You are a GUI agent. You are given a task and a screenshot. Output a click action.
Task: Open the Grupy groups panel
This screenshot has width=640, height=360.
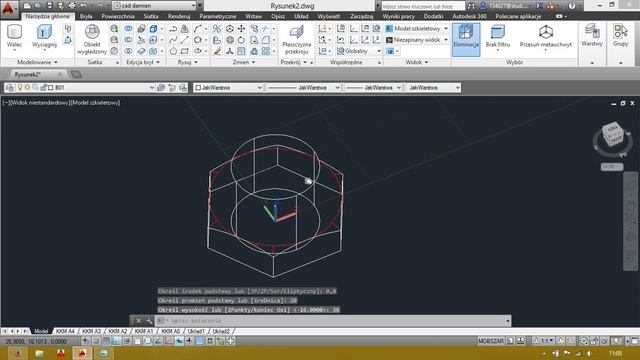coord(620,36)
